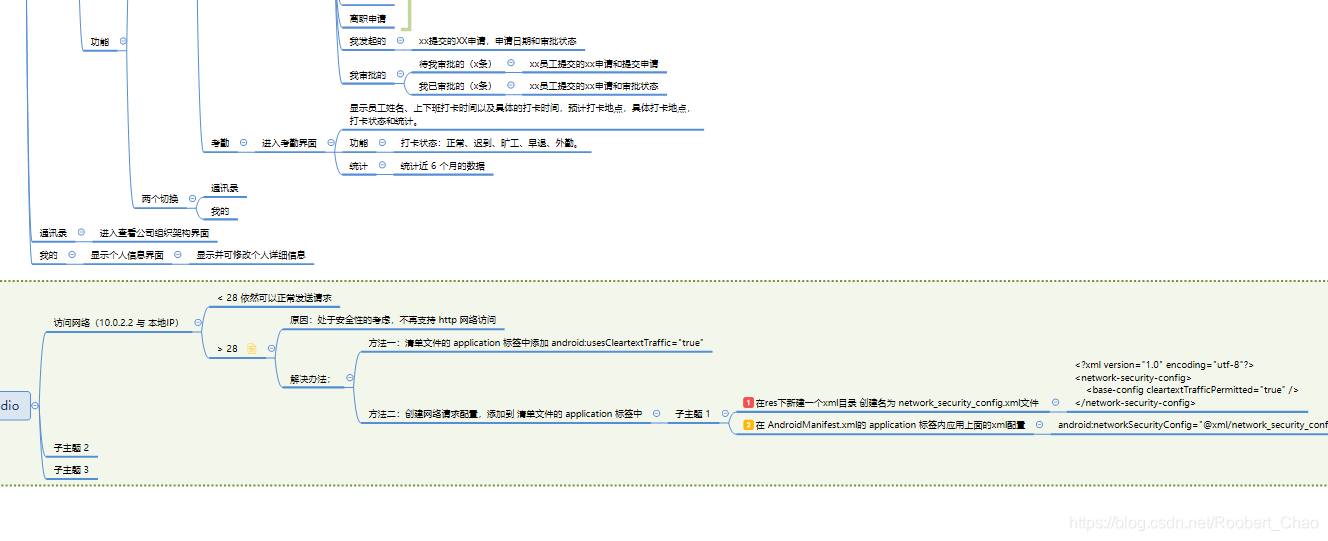Select 原因：处于安全性的考虑 node
Image resolution: width=1328 pixels, height=541 pixels.
point(392,320)
